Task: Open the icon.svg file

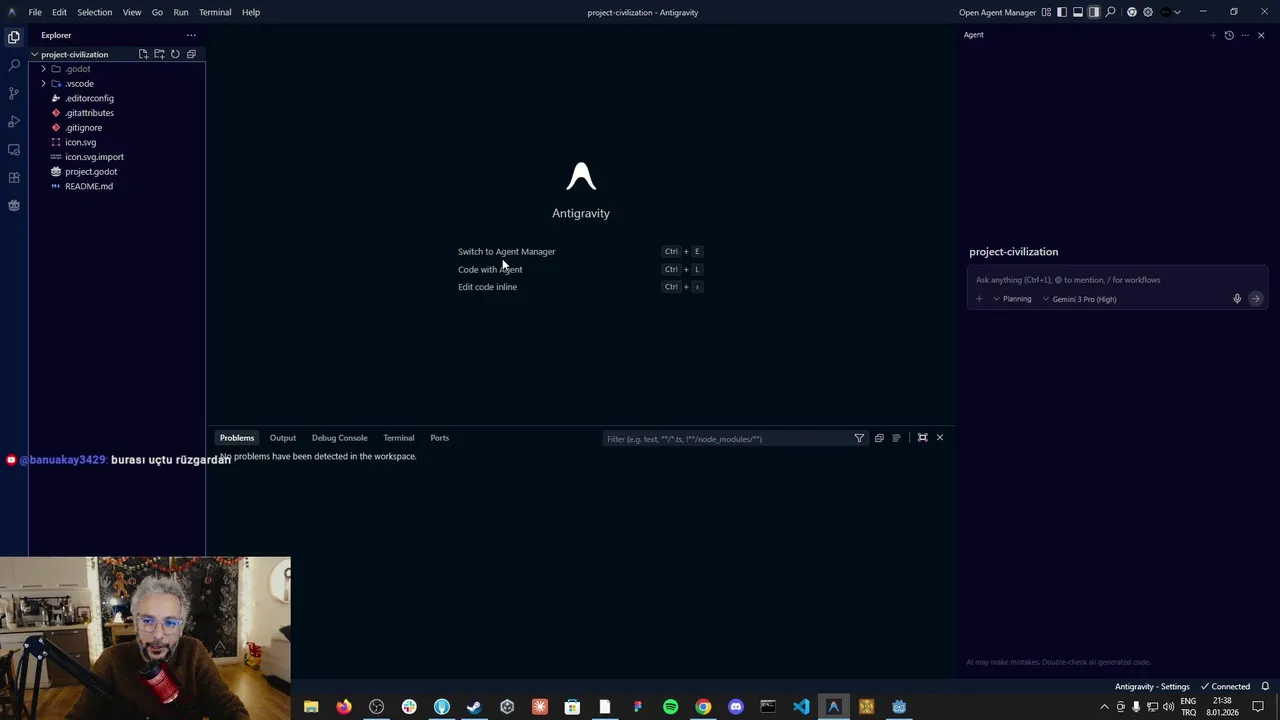Action: [x=80, y=142]
